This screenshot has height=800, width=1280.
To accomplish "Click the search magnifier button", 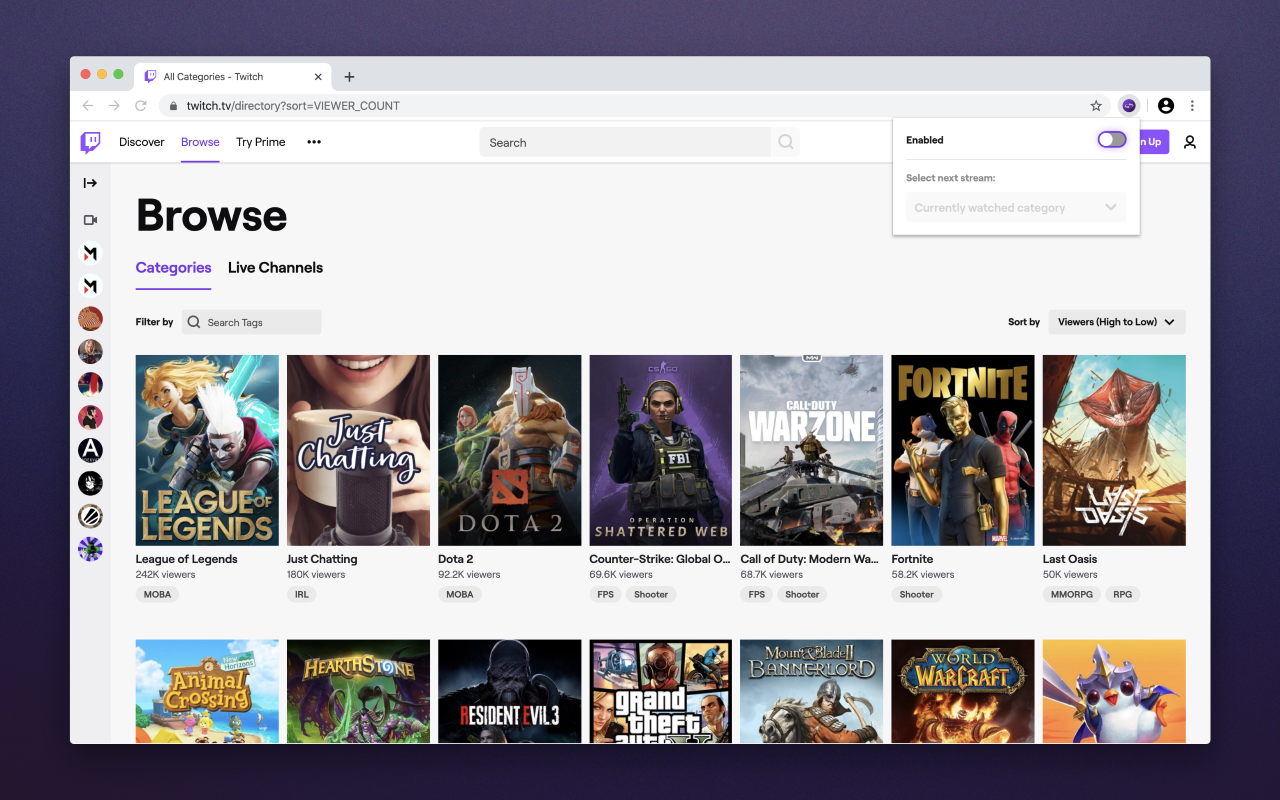I will (x=785, y=142).
